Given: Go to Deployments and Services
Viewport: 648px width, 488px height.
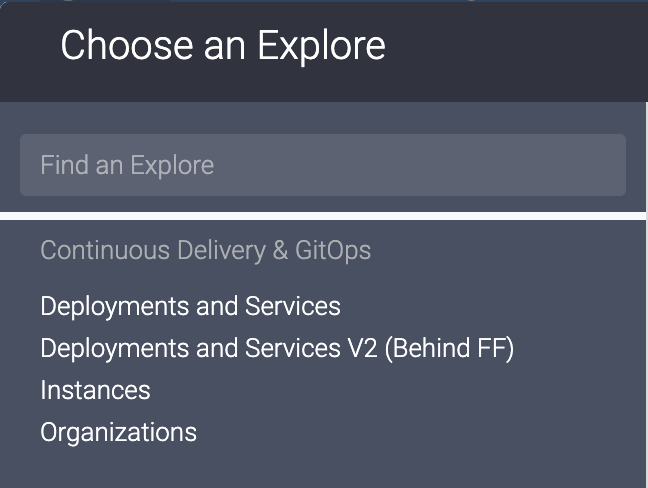Looking at the screenshot, I should pyautogui.click(x=190, y=306).
